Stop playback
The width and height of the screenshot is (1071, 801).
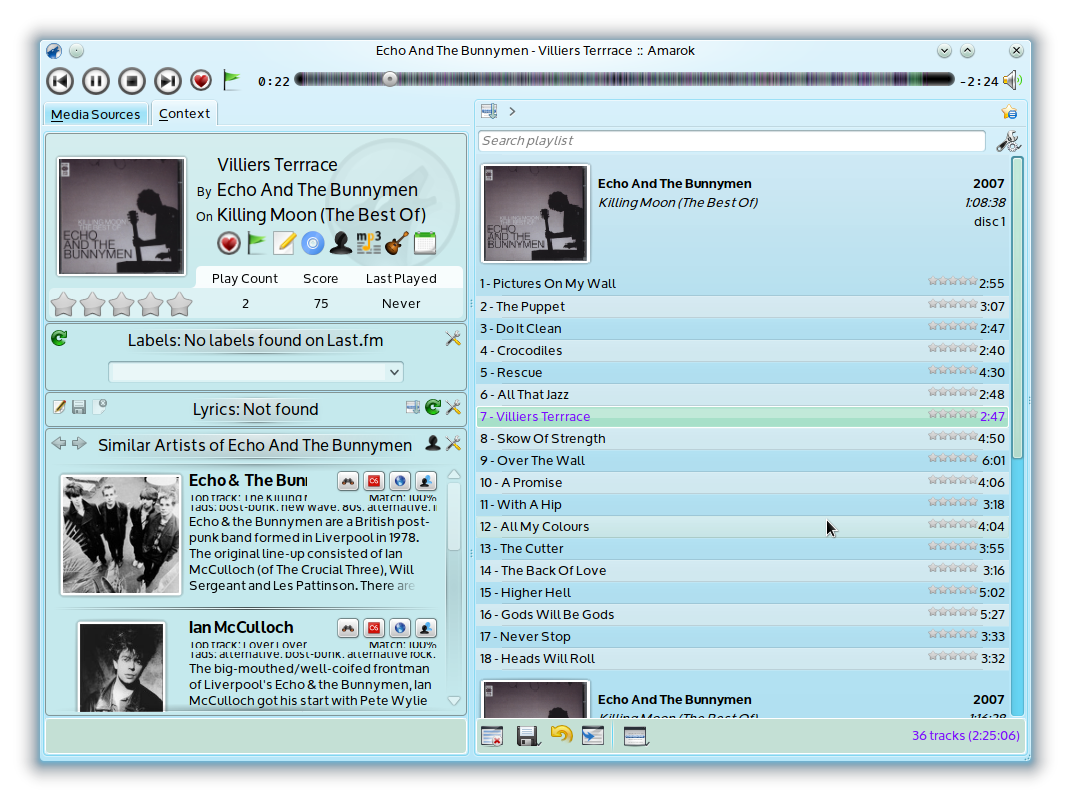(x=132, y=81)
